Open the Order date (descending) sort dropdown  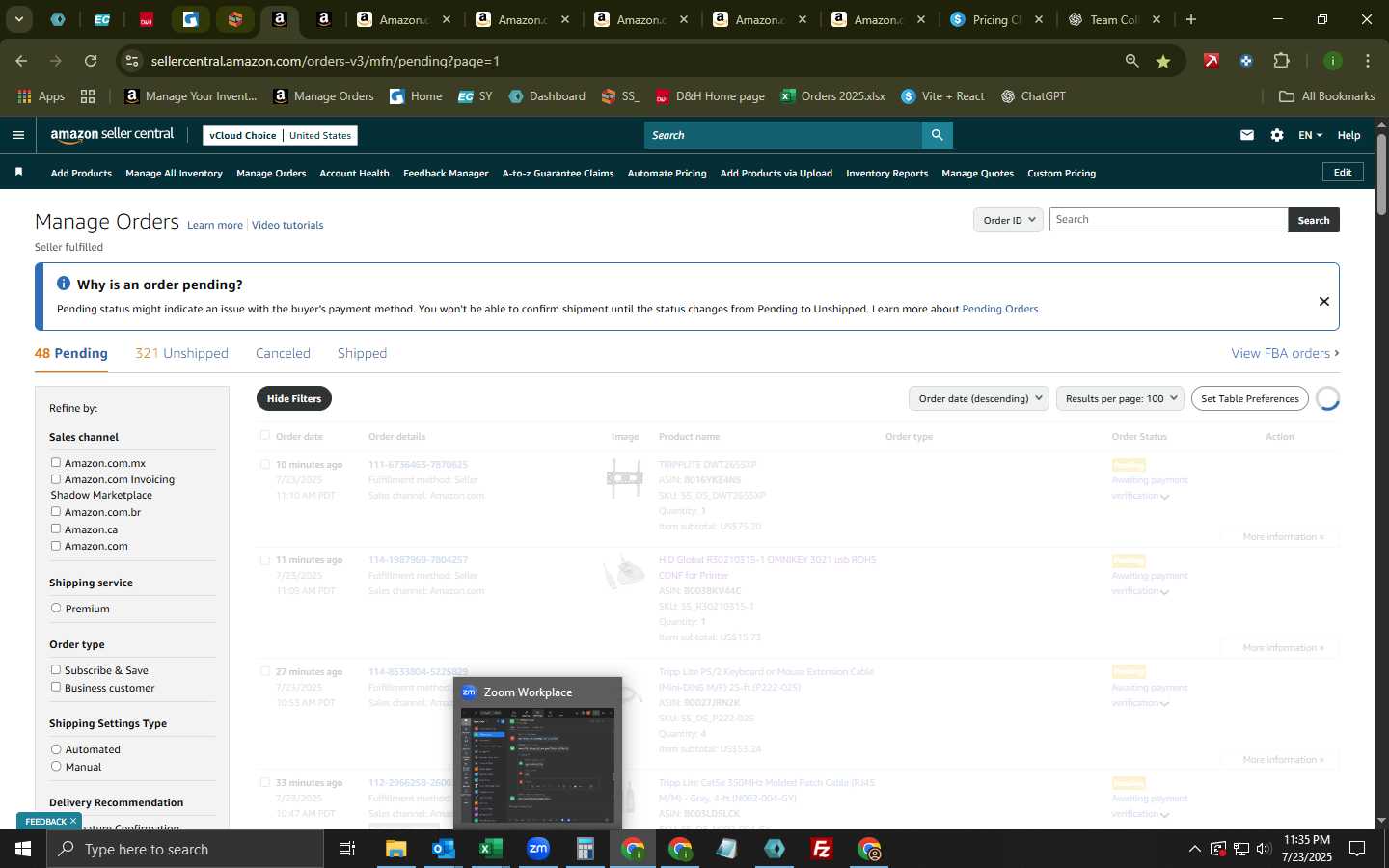coord(979,398)
